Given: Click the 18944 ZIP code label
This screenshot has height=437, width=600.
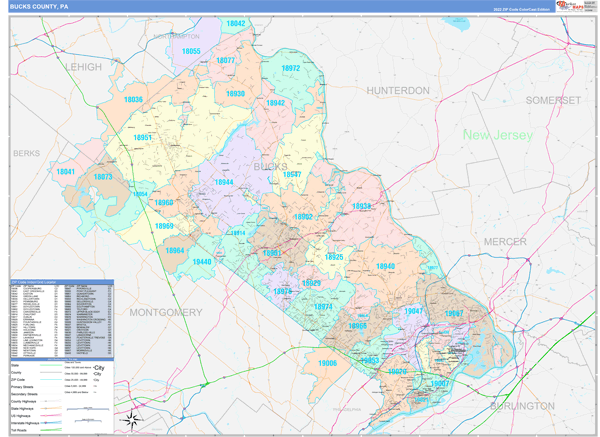Looking at the screenshot, I should coord(223,182).
